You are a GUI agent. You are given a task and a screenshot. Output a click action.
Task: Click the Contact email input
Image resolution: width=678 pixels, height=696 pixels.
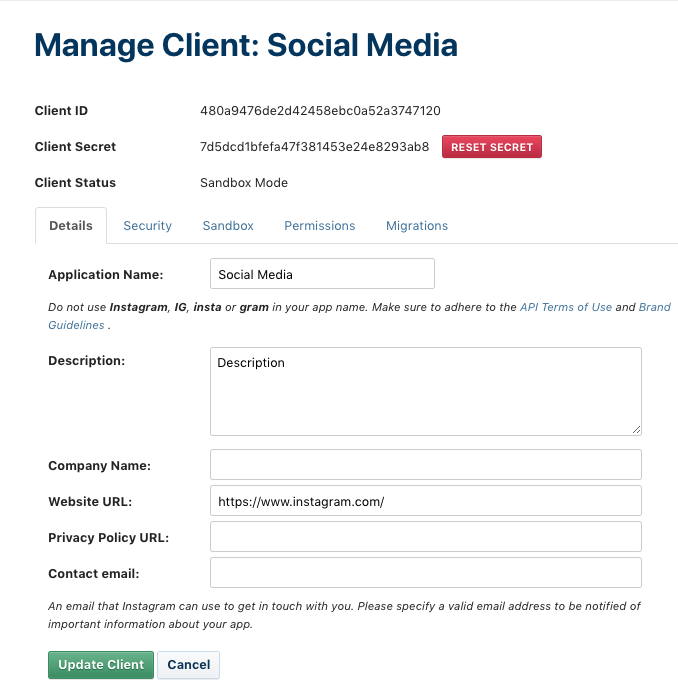(x=425, y=573)
